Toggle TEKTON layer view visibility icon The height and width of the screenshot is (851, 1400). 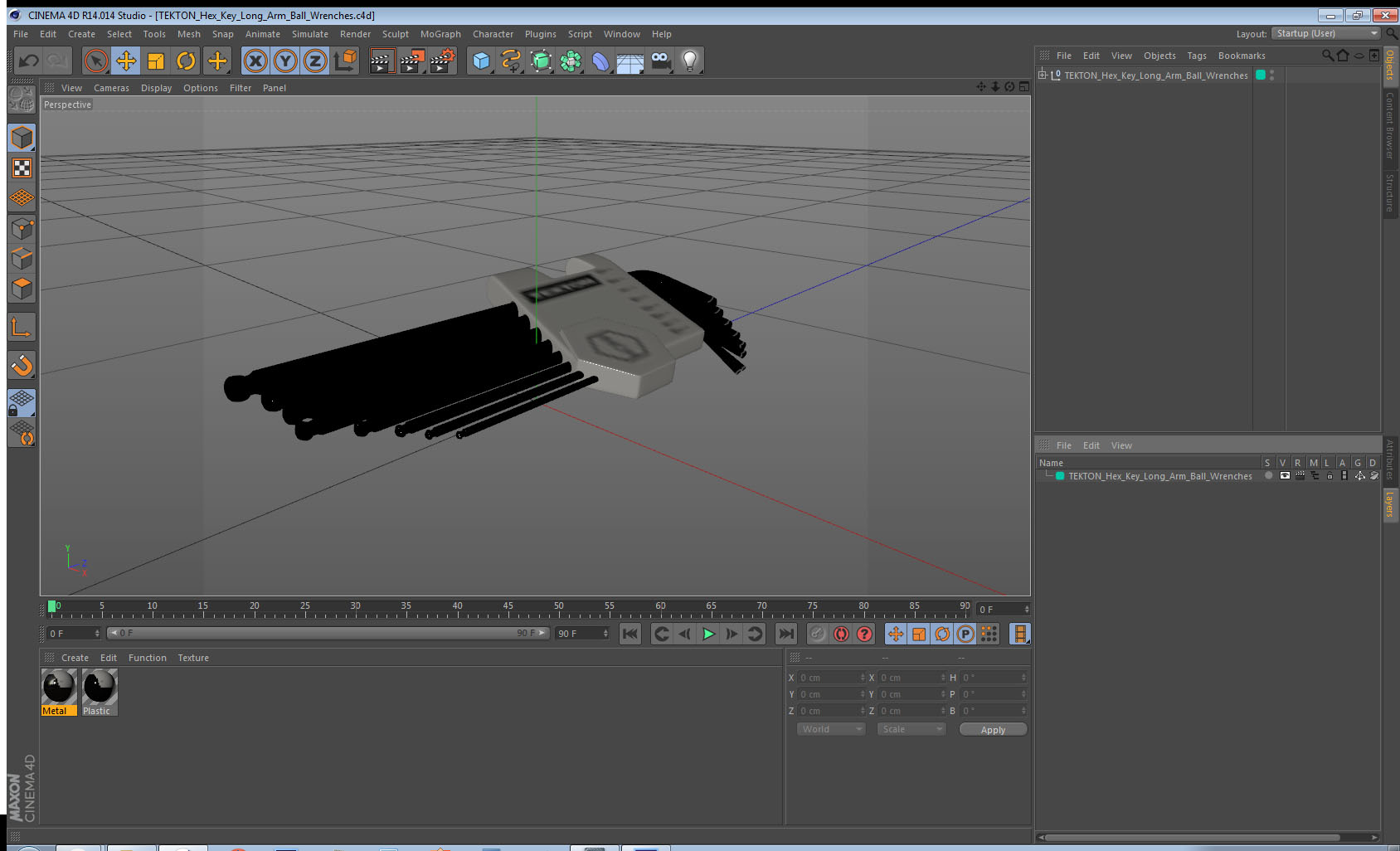coord(1285,476)
